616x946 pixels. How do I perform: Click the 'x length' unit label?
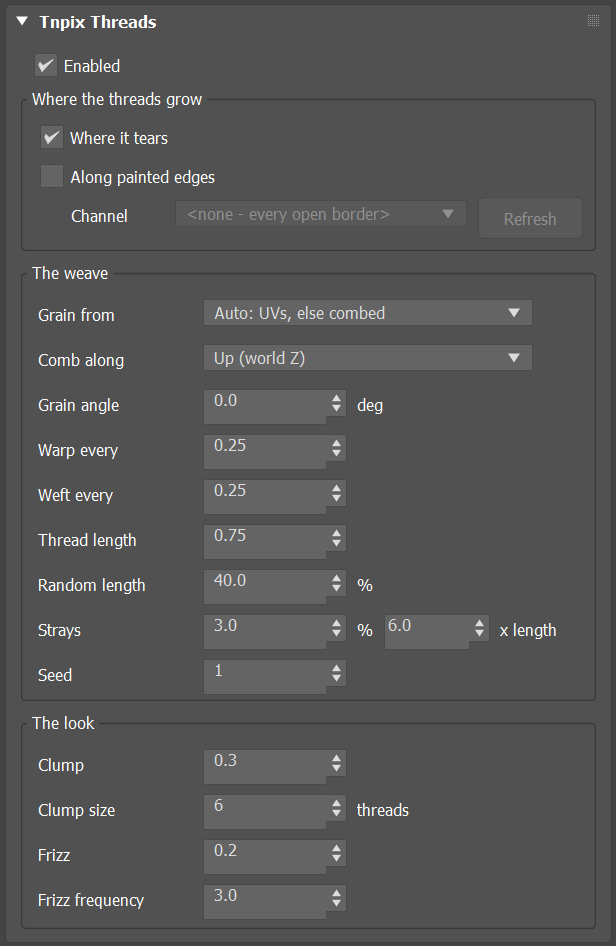click(x=528, y=630)
